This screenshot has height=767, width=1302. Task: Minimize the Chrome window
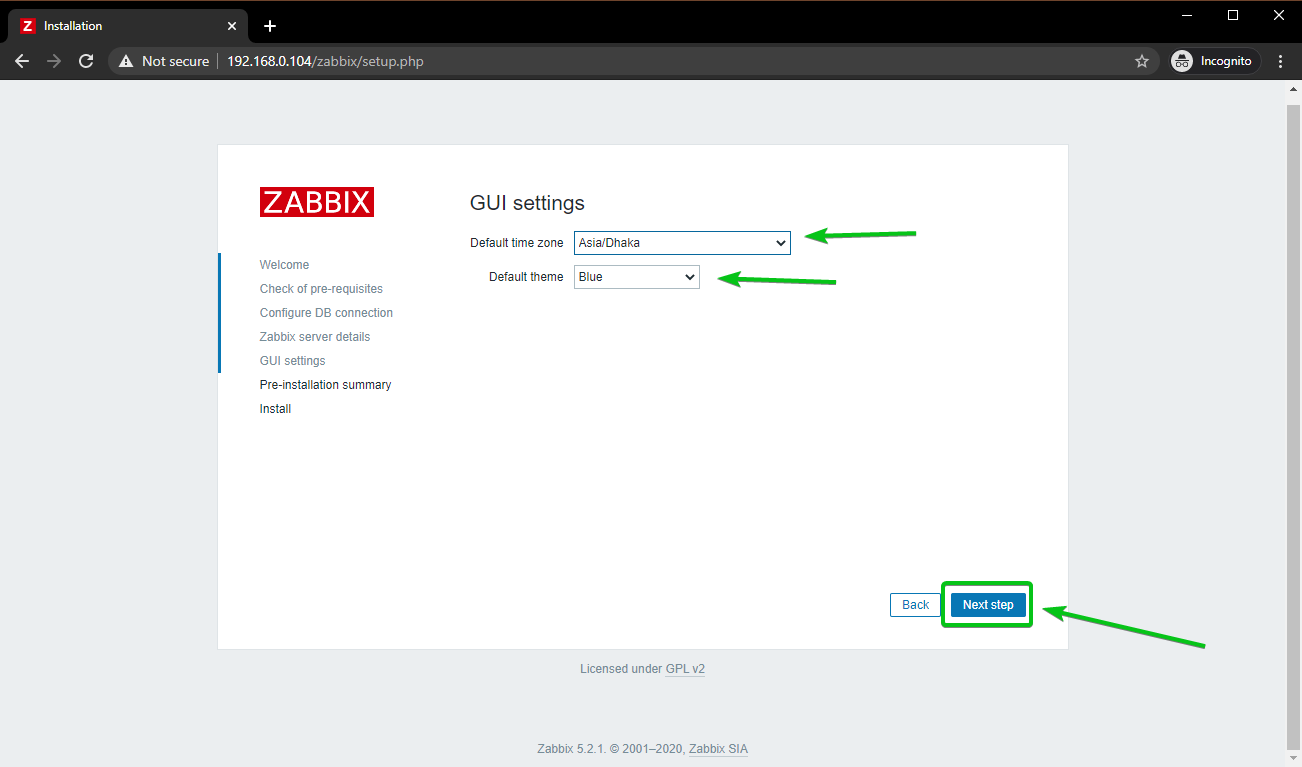point(1187,15)
